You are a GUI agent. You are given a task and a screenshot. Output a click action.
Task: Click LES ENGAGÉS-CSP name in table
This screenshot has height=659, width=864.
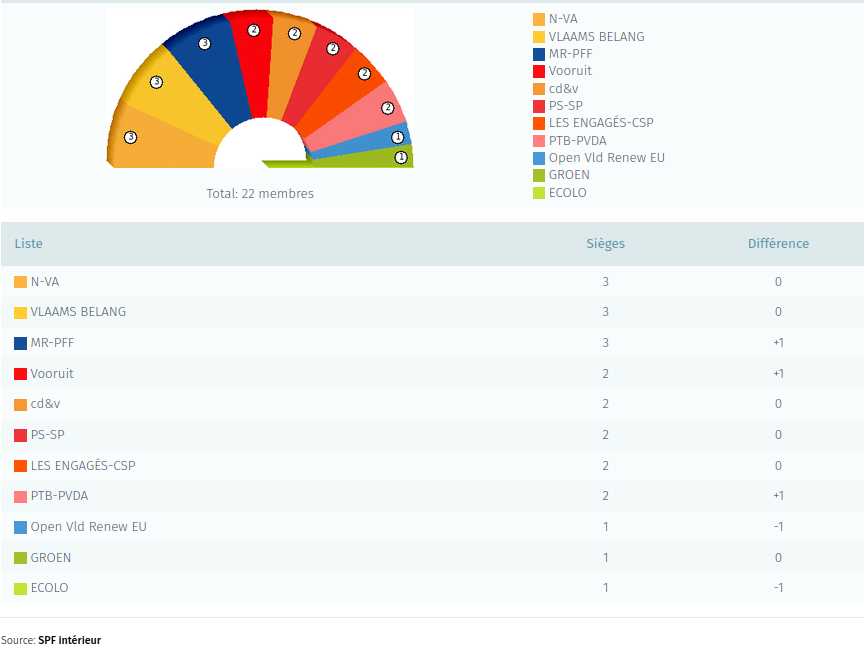pyautogui.click(x=83, y=466)
